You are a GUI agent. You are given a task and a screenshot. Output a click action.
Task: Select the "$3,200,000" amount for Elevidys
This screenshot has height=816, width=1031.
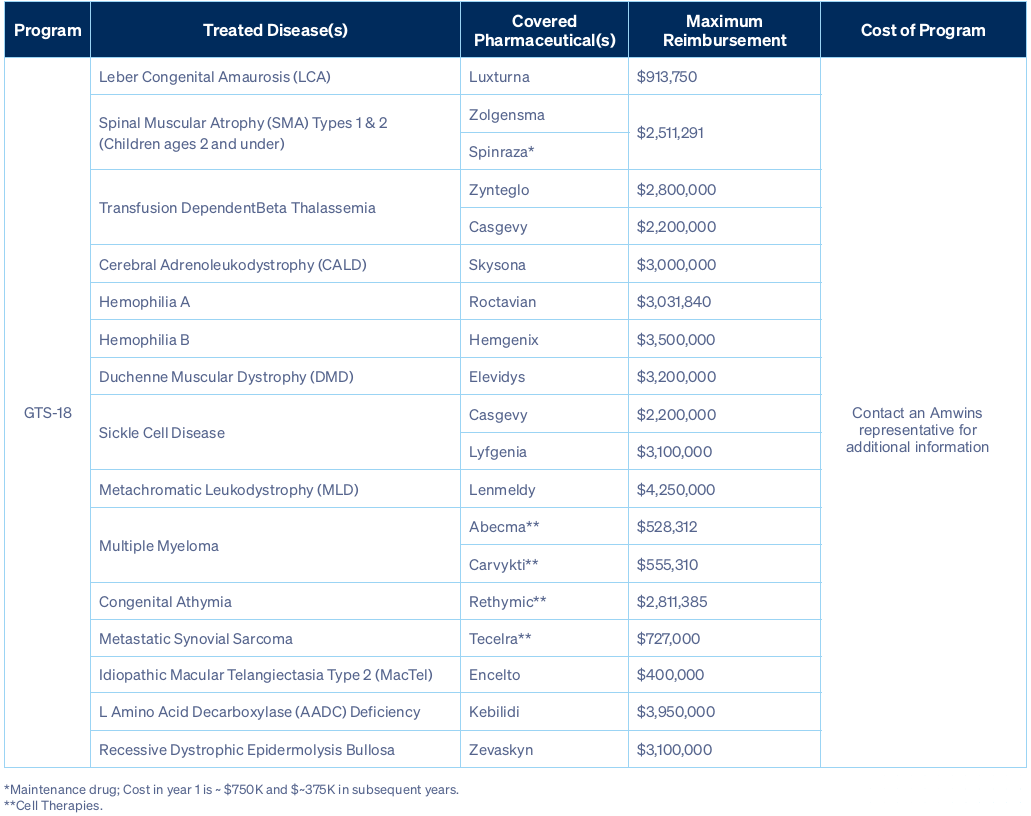676,377
